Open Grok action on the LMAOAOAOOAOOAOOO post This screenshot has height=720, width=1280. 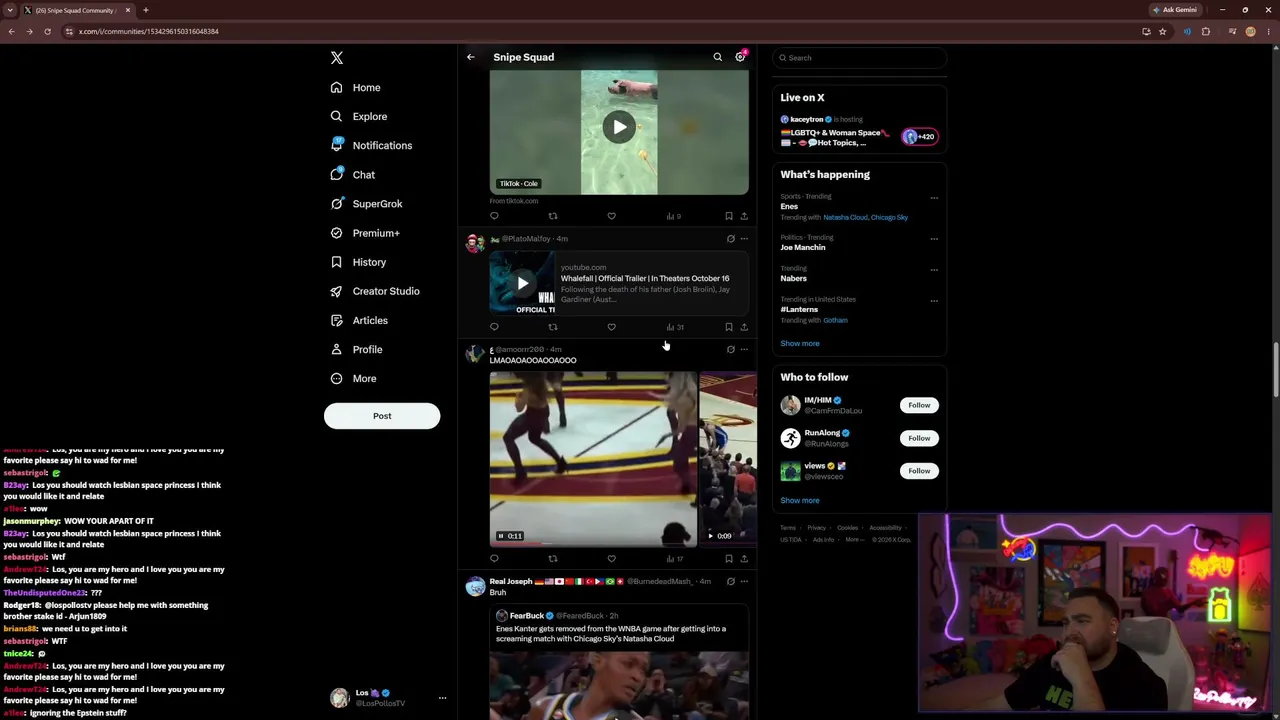click(730, 350)
